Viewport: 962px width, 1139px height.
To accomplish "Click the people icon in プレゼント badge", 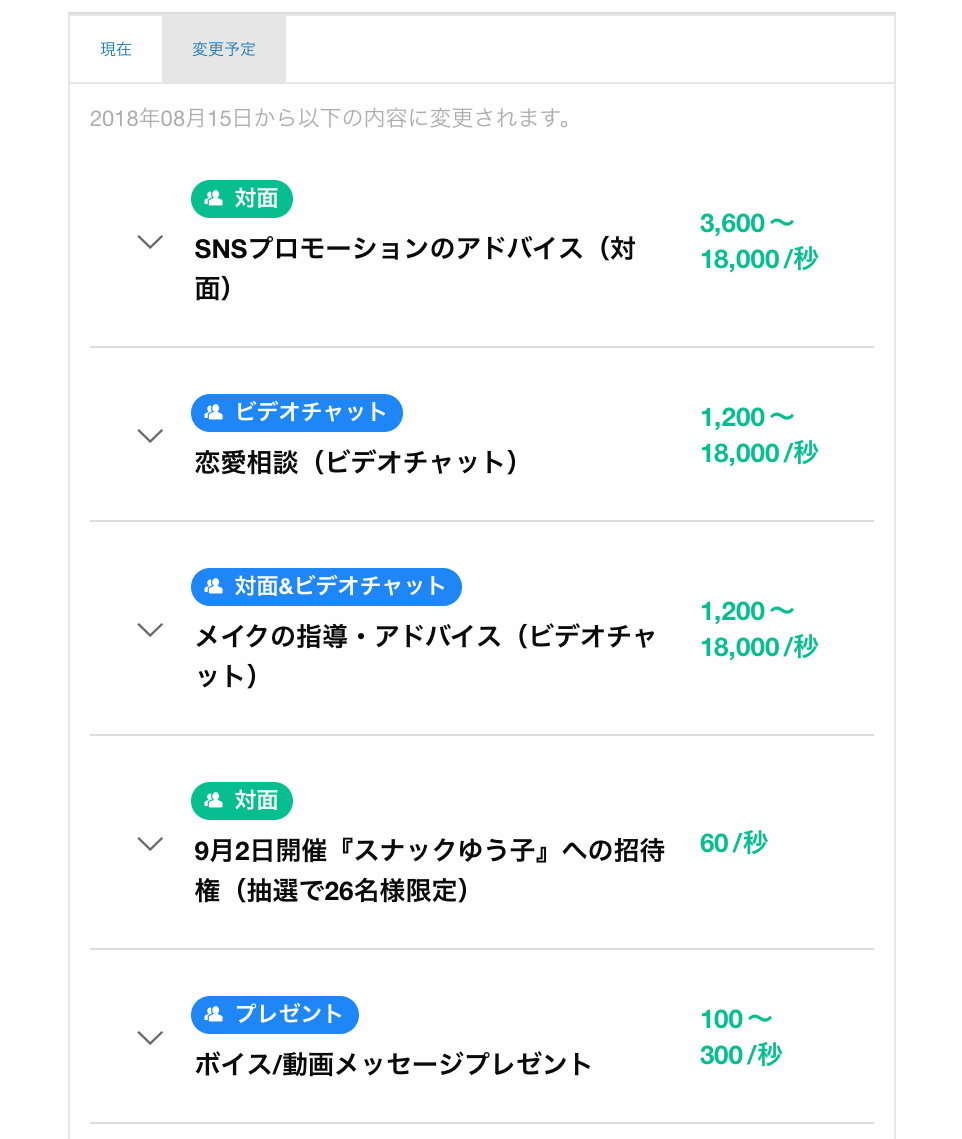I will 214,1014.
